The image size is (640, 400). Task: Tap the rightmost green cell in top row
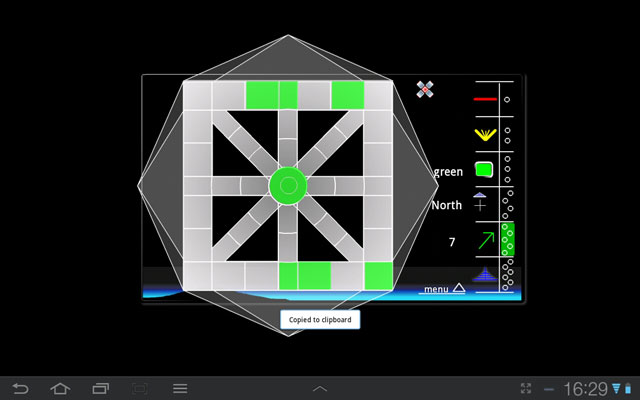point(348,95)
